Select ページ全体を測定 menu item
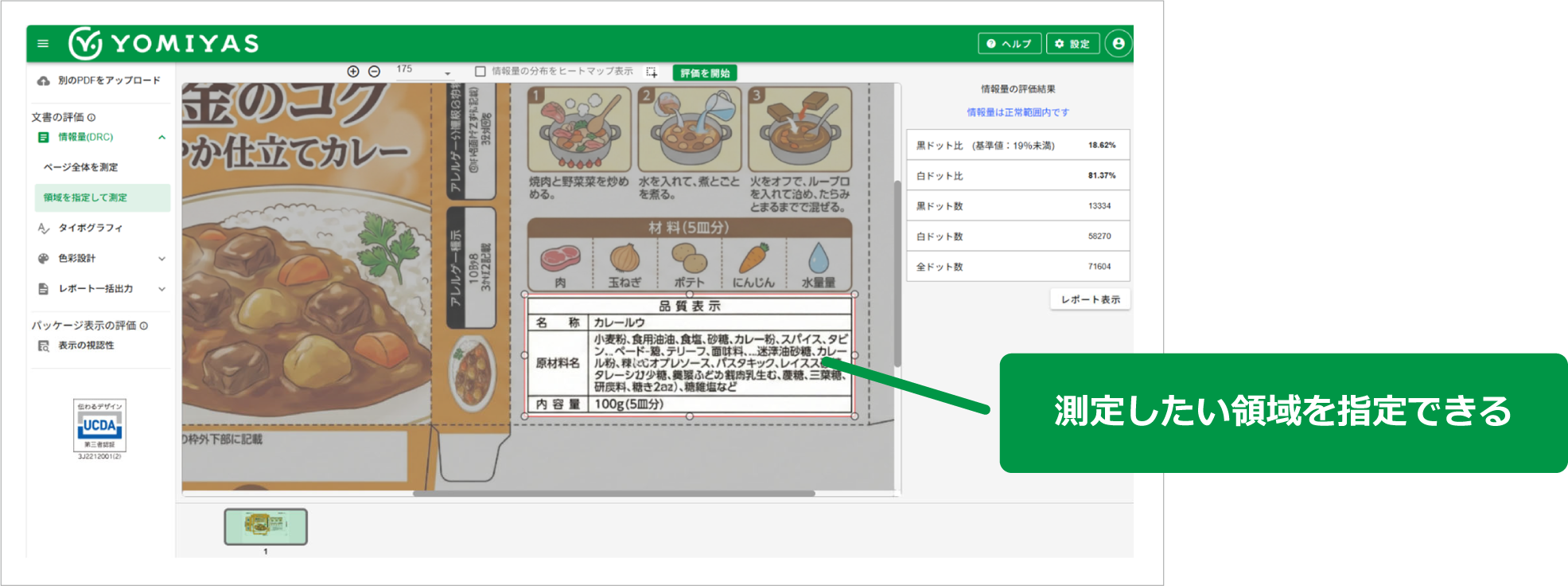 [80, 167]
